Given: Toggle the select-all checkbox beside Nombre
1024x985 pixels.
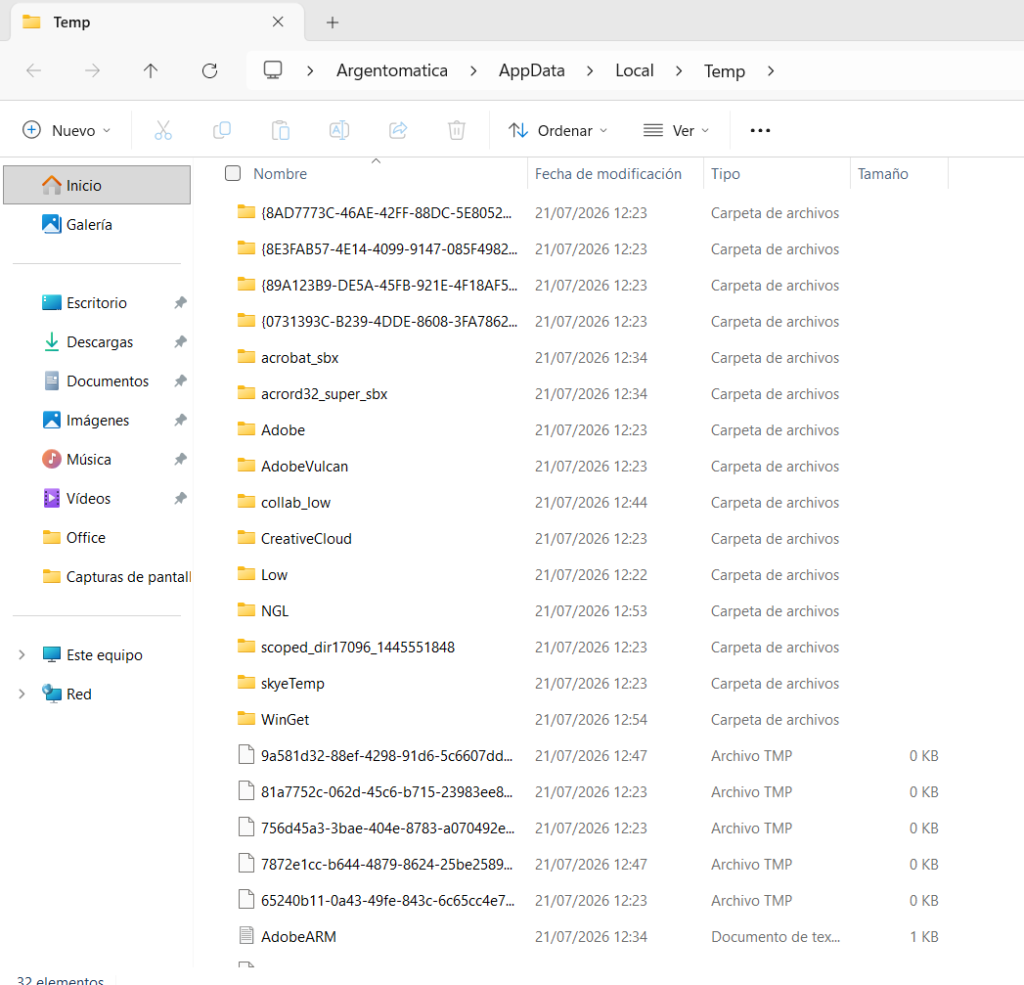Looking at the screenshot, I should pos(232,173).
